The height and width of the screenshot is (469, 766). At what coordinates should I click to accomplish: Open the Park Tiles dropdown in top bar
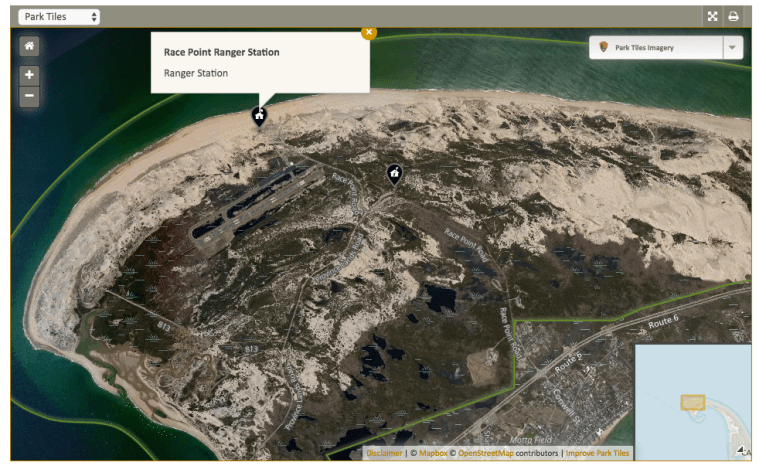[x=59, y=17]
